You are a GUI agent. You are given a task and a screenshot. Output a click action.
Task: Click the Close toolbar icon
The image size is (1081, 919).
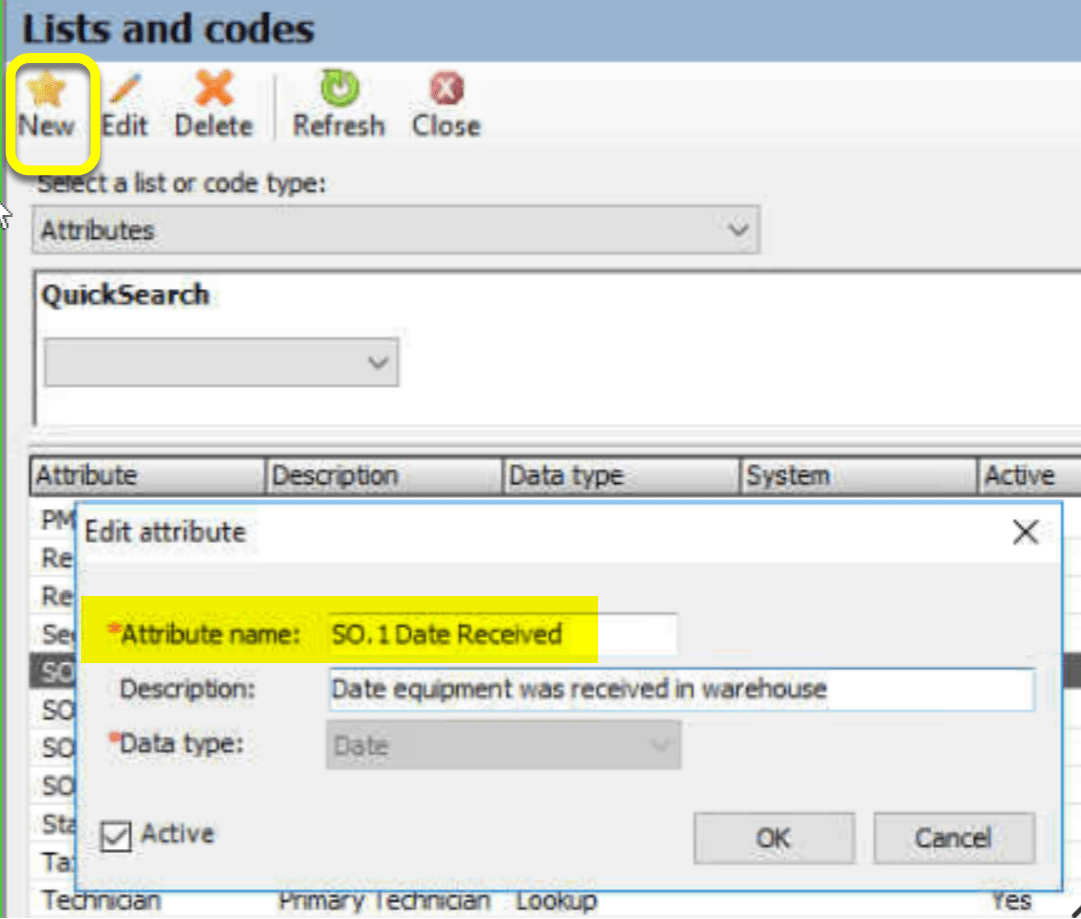click(x=443, y=90)
